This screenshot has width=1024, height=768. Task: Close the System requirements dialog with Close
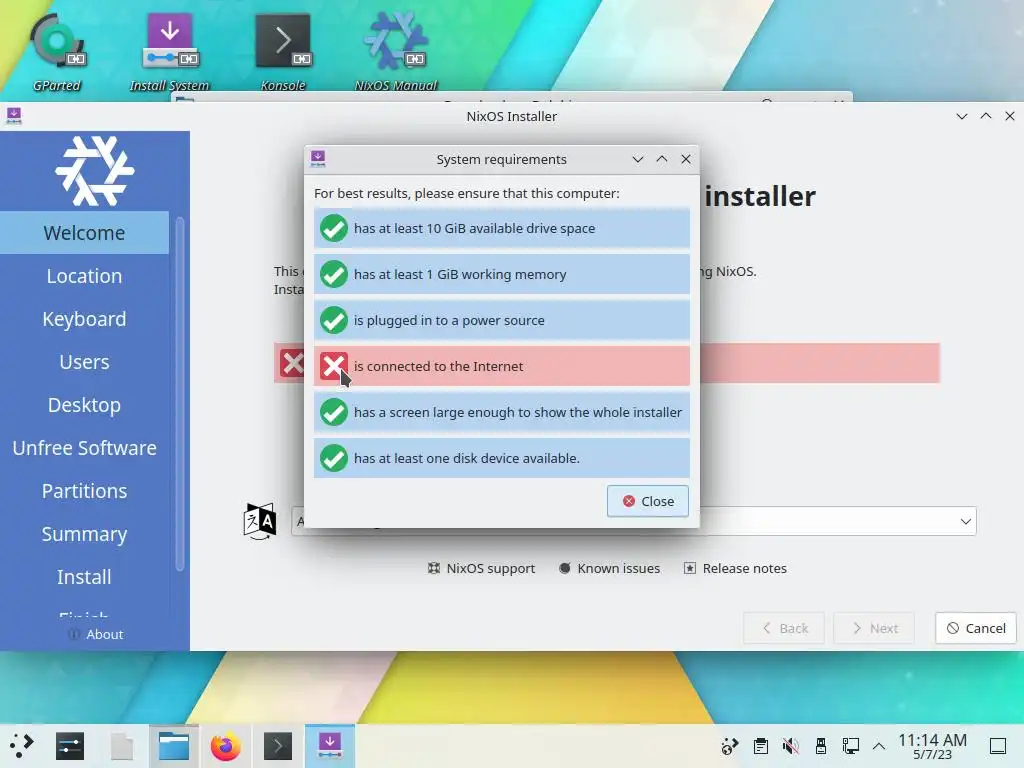[648, 501]
